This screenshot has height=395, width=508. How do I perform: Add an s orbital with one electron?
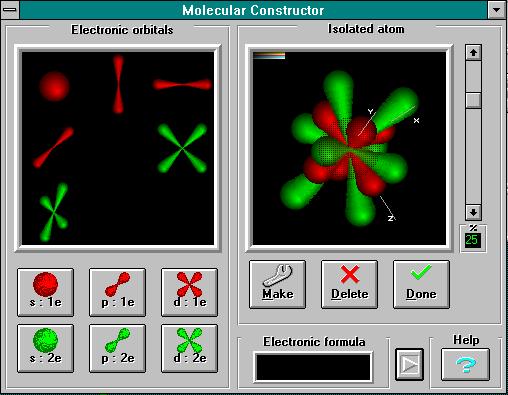[x=45, y=292]
